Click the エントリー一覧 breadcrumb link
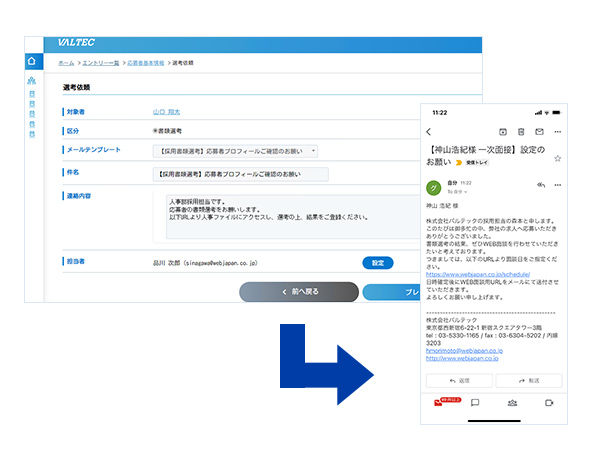Screen dimensions: 600x450 (101, 63)
